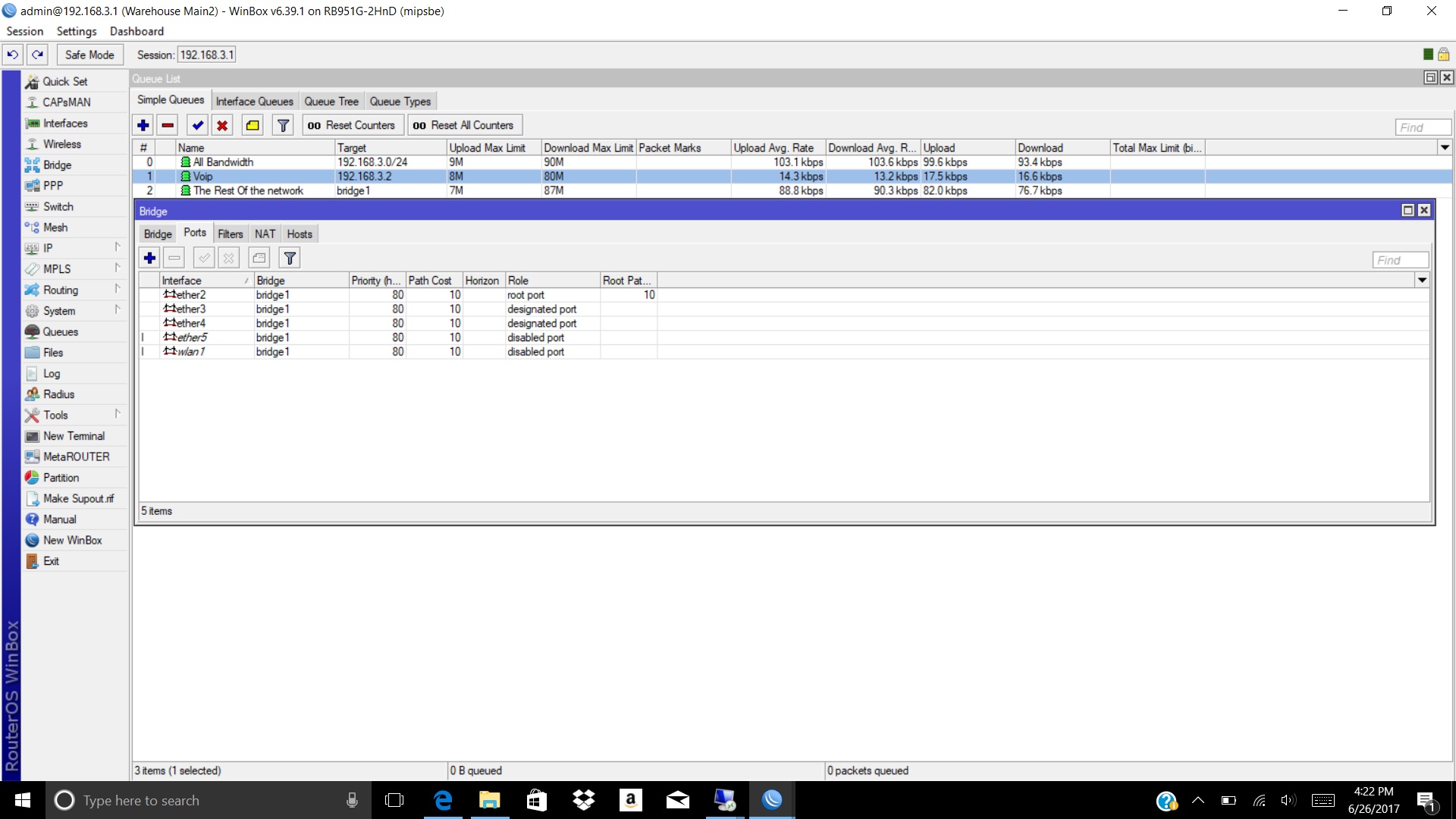The width and height of the screenshot is (1456, 819).
Task: Click Exit in the sidebar
Action: (x=74, y=561)
